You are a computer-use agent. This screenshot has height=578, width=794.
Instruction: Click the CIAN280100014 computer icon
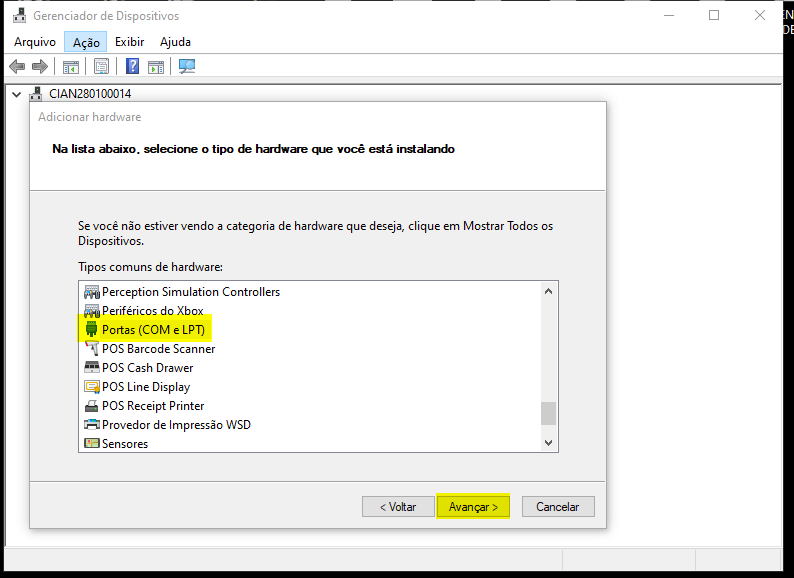[x=36, y=94]
